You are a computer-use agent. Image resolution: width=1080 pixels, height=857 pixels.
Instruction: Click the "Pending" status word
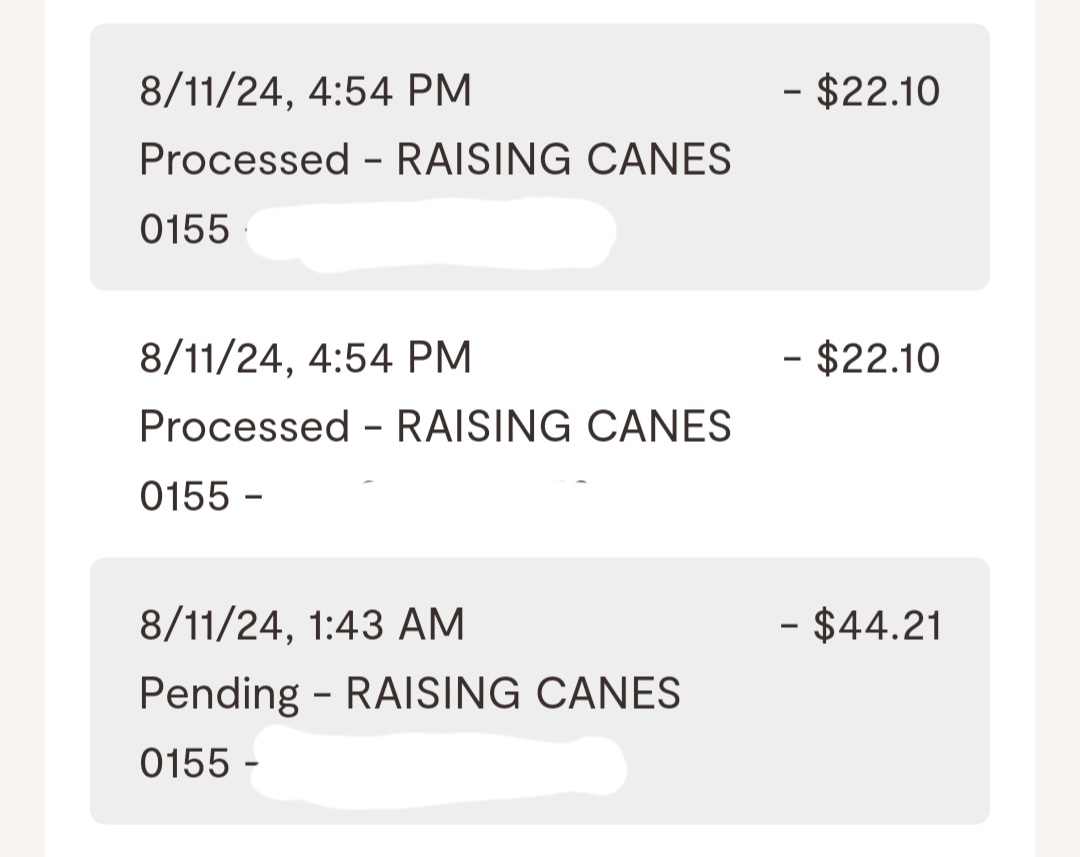click(x=219, y=693)
